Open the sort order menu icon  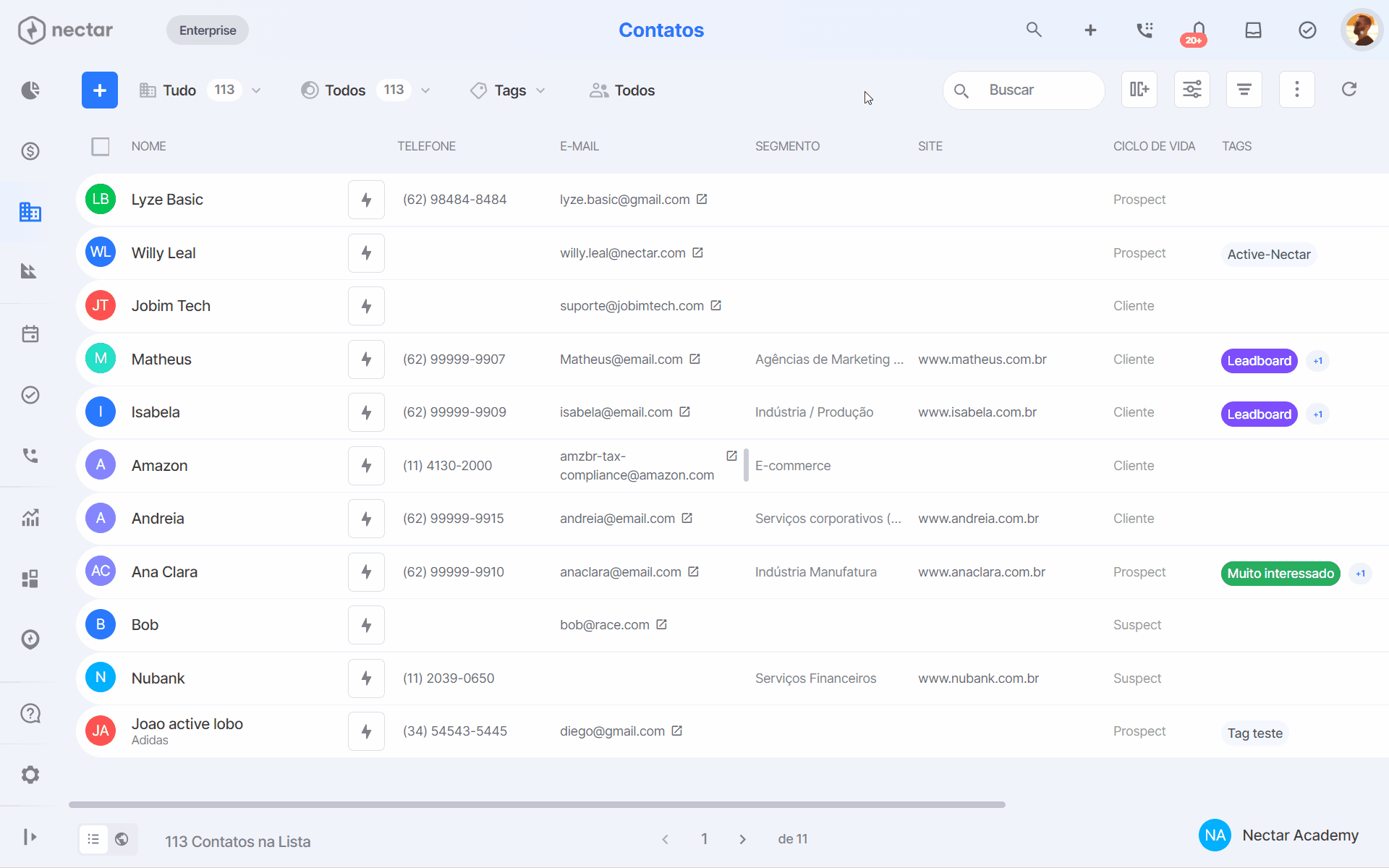point(1244,90)
